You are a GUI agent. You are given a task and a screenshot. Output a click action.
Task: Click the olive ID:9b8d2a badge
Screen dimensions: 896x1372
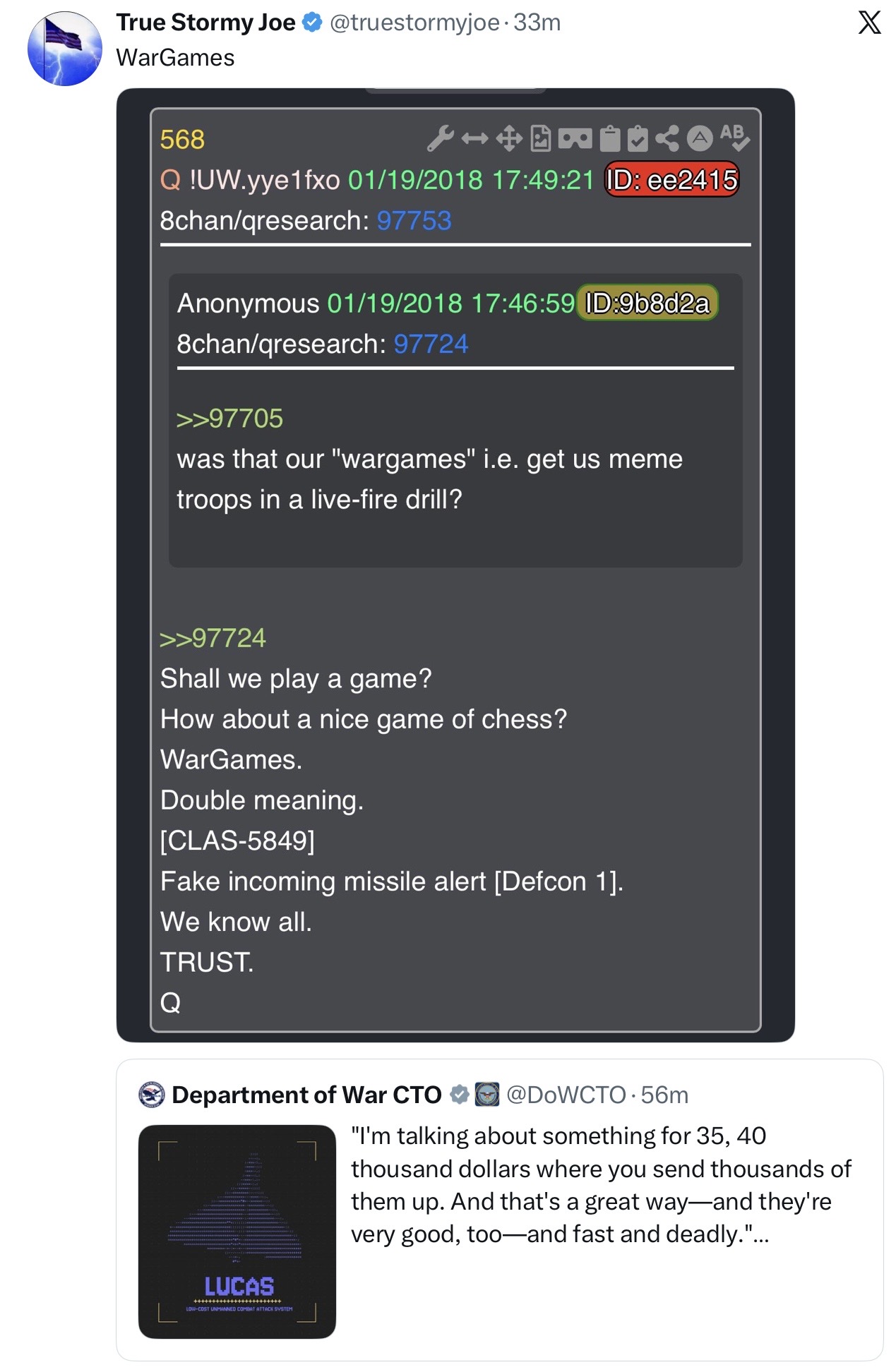coord(647,303)
